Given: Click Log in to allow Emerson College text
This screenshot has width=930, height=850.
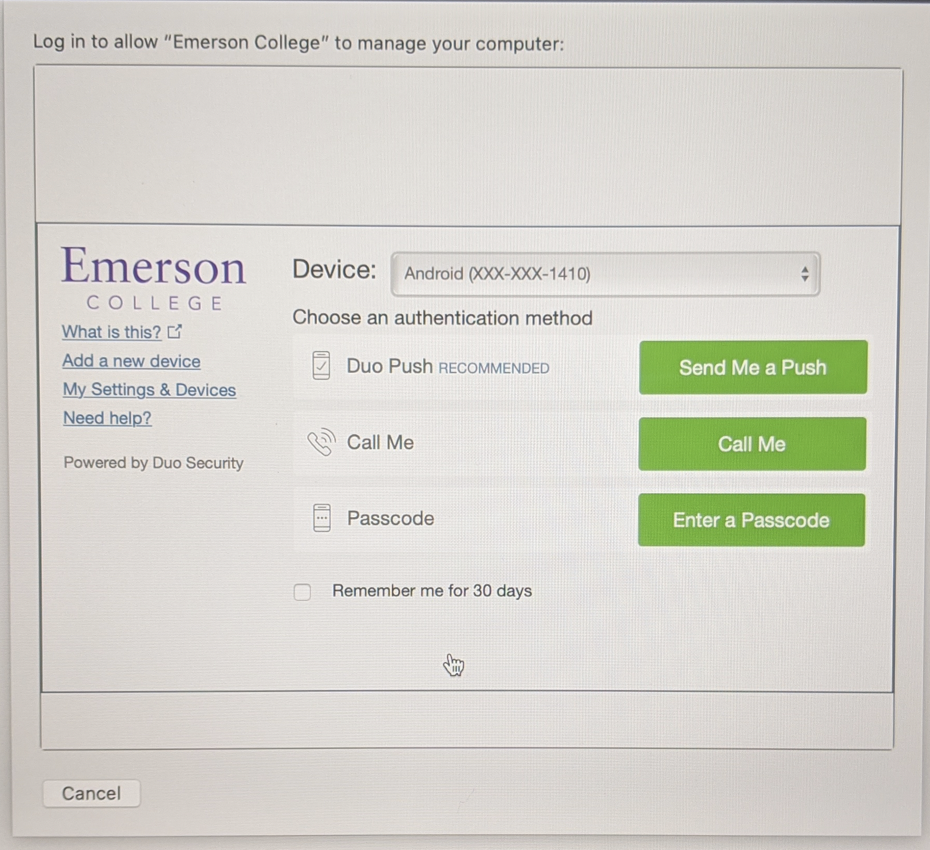Looking at the screenshot, I should [x=298, y=43].
